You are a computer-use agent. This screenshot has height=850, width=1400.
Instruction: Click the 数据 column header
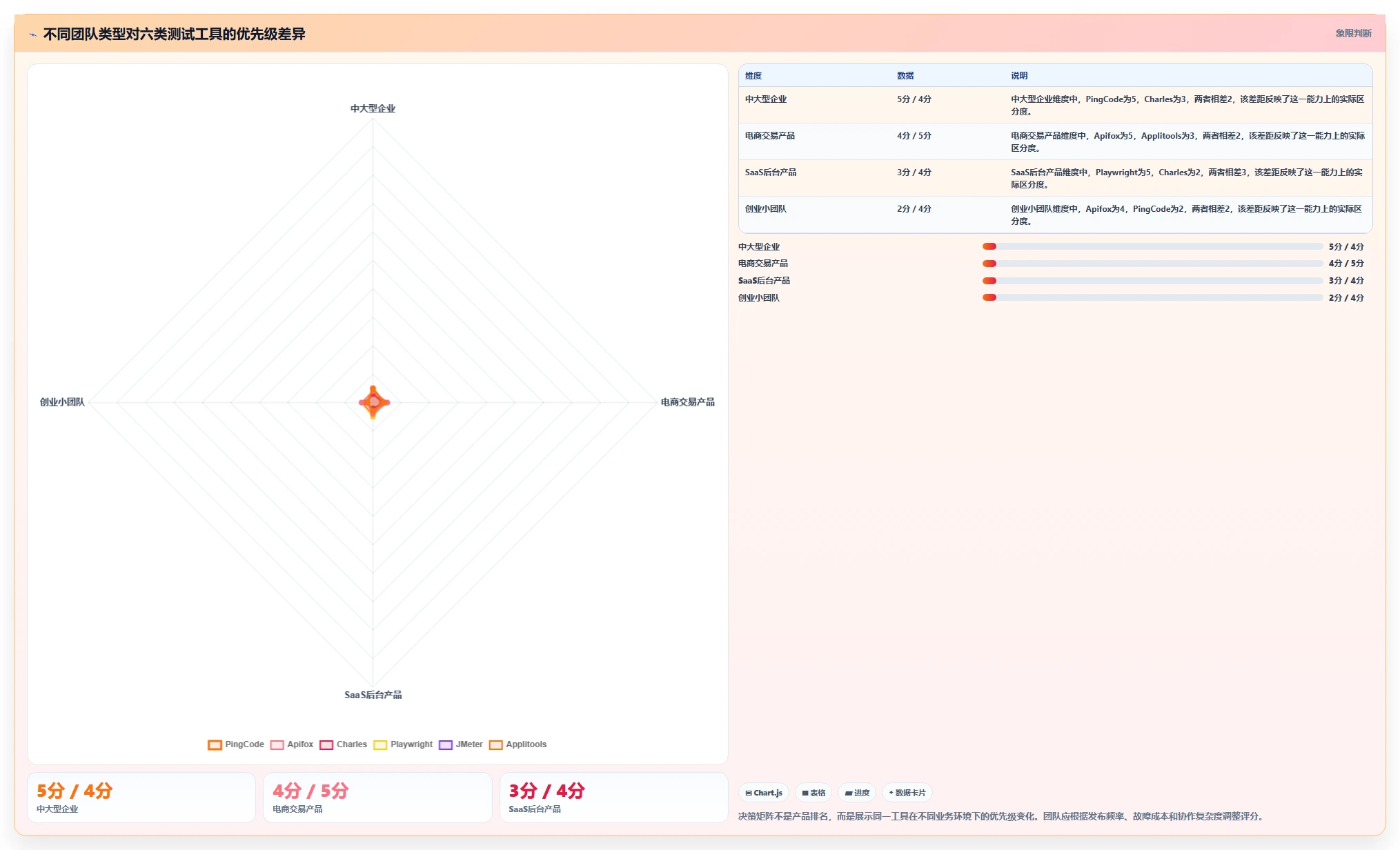click(905, 76)
